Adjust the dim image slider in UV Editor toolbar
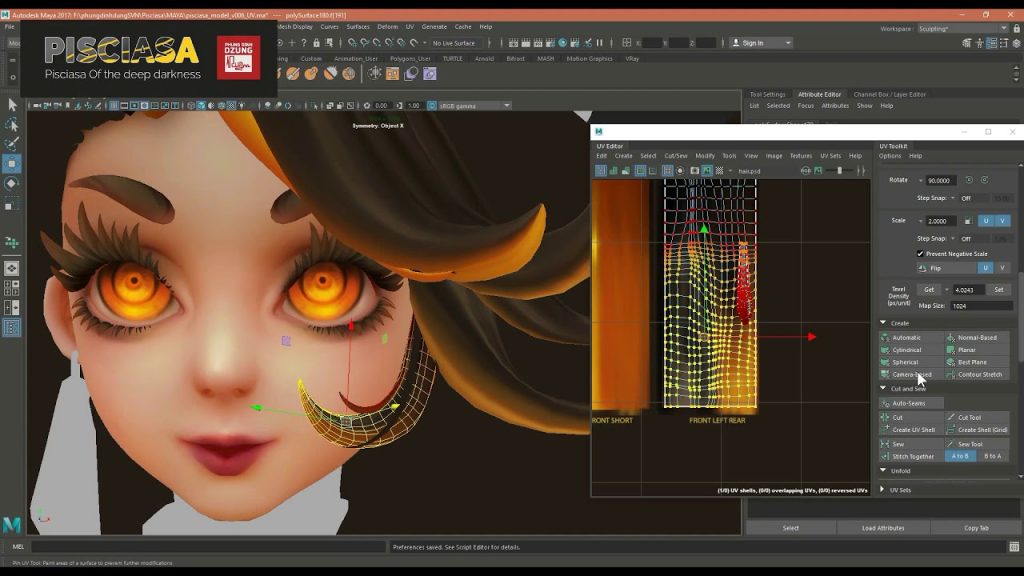The width and height of the screenshot is (1024, 576). [x=840, y=171]
